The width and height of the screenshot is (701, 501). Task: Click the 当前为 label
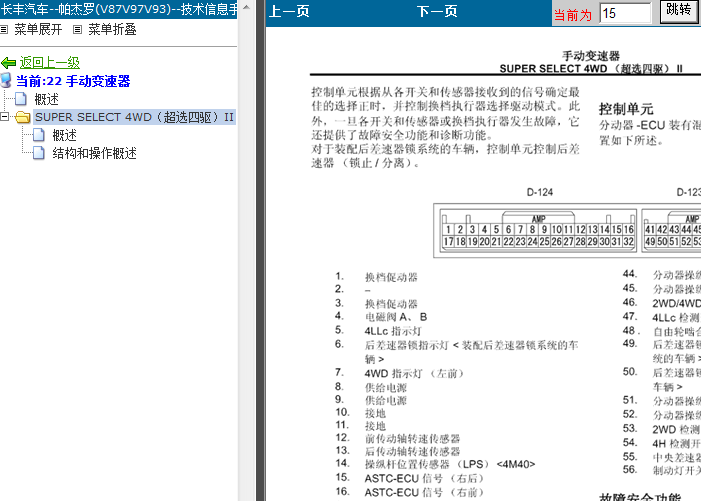coord(573,15)
